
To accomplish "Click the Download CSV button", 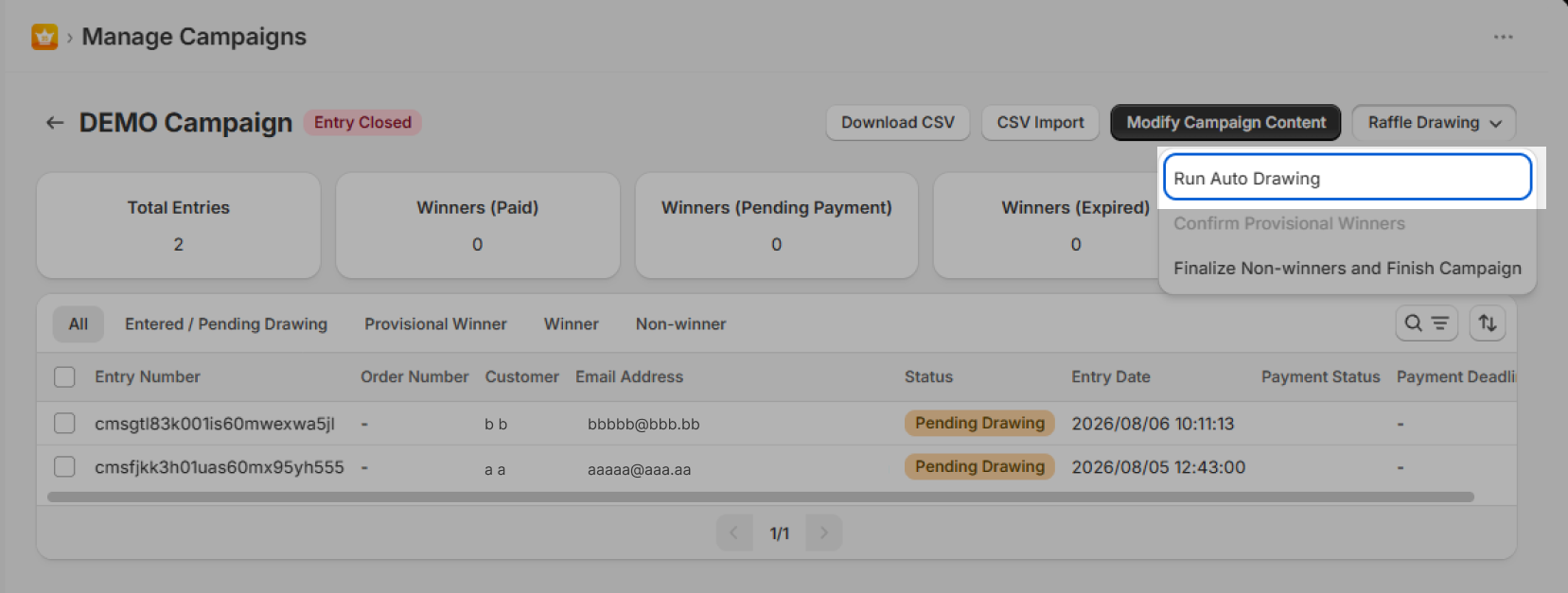I will click(898, 123).
